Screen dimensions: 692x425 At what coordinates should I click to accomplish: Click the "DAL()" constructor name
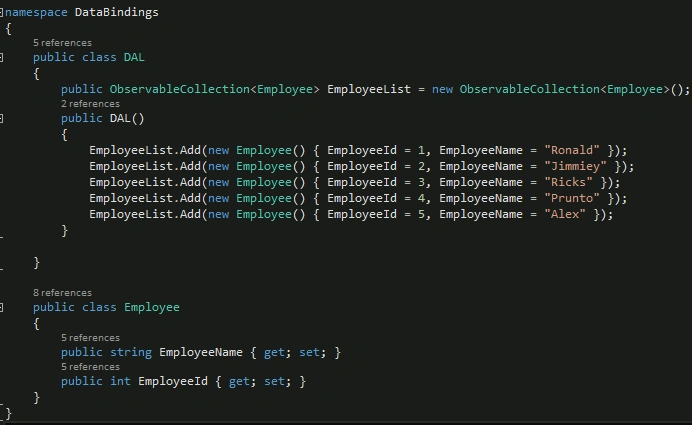[127, 118]
